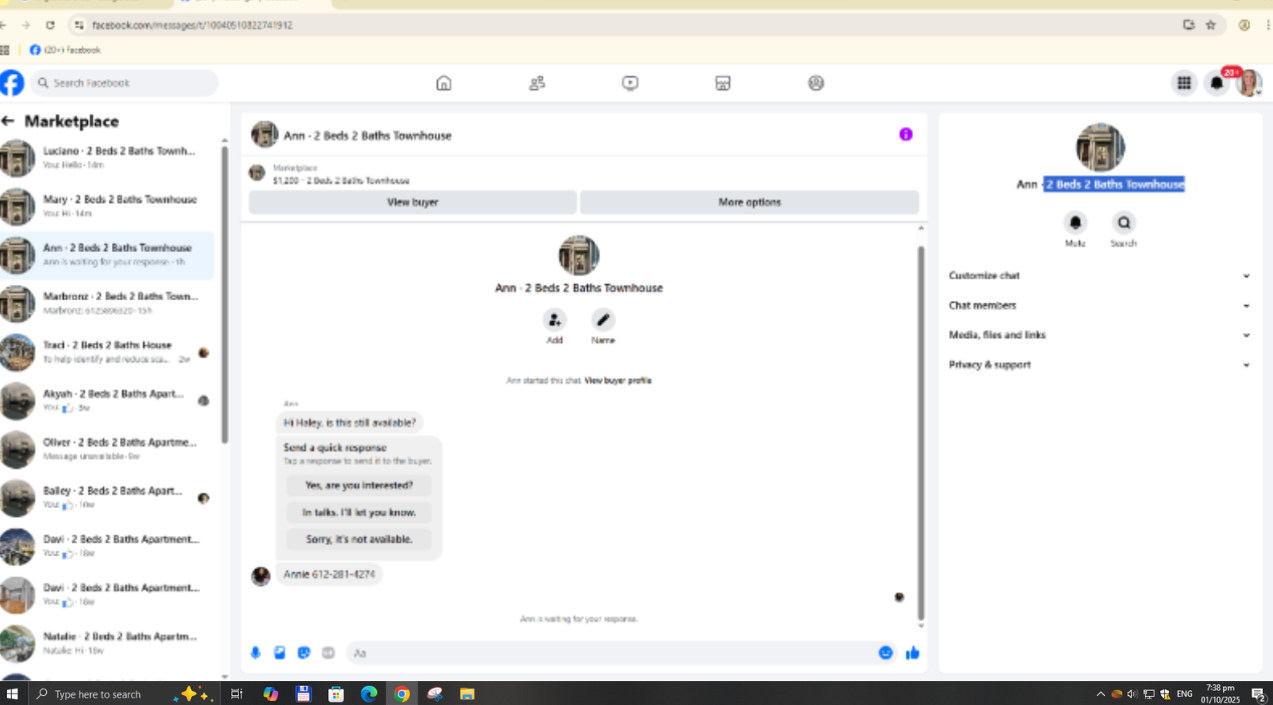
Task: Expand the Chat members section
Action: pos(1100,306)
